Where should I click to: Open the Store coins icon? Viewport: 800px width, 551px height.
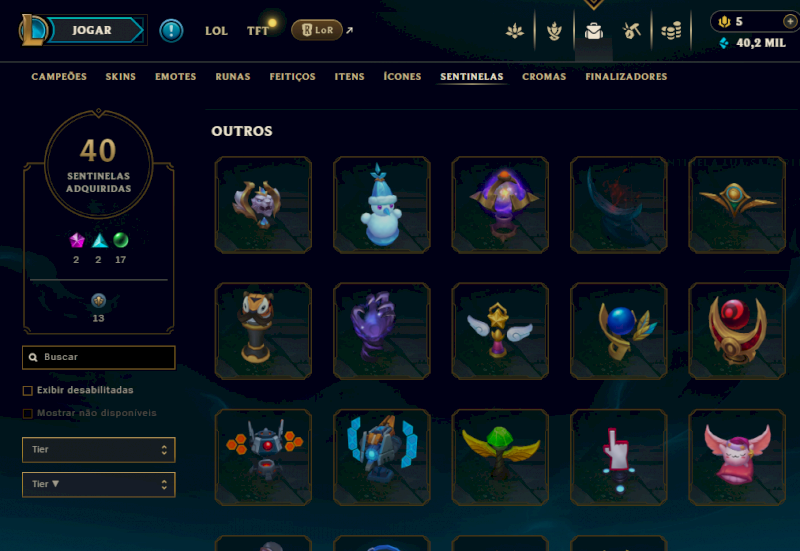[671, 31]
